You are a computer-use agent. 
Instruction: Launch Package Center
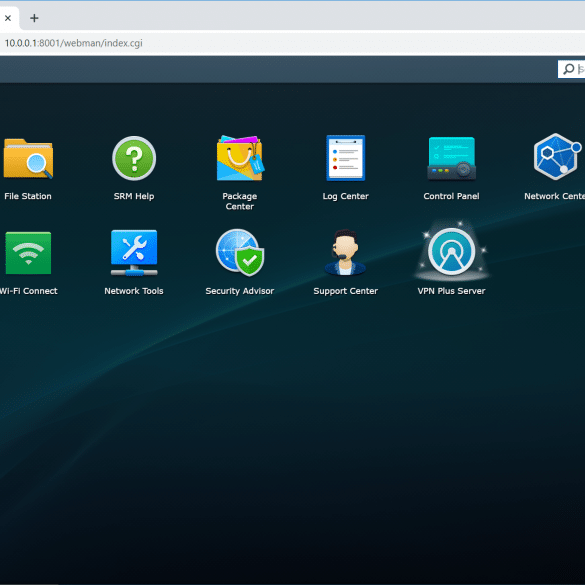click(240, 158)
